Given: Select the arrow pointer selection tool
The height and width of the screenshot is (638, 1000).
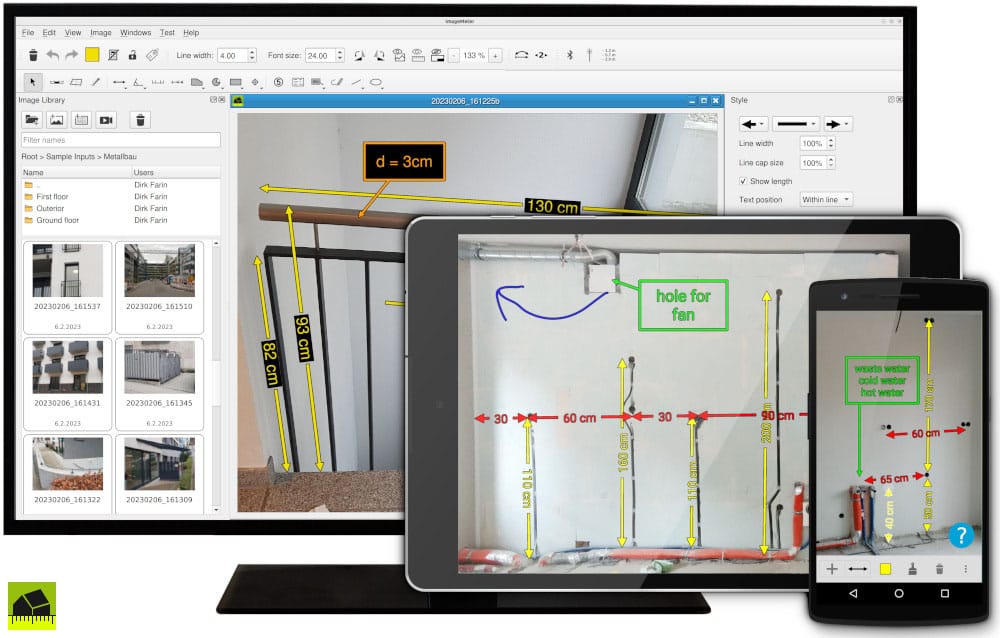Looking at the screenshot, I should coord(32,82).
